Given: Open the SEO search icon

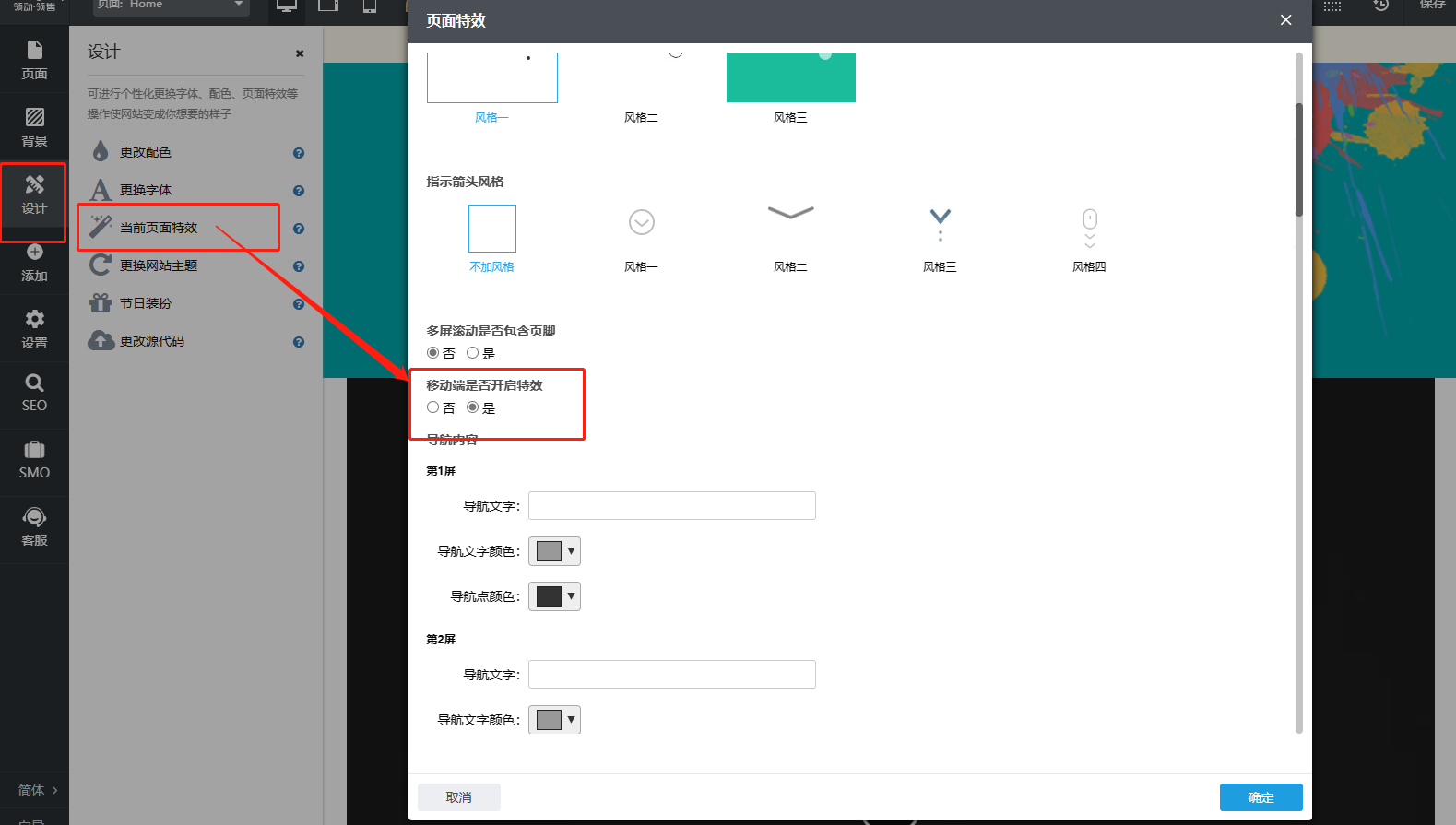Looking at the screenshot, I should [34, 394].
